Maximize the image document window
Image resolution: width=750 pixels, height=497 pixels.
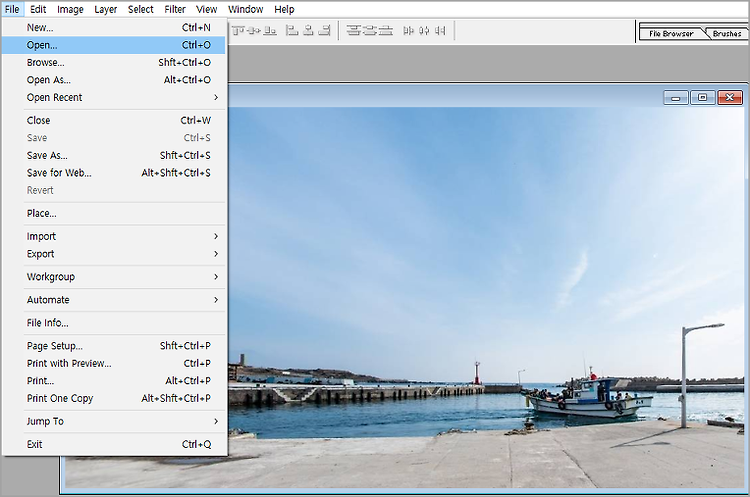[x=702, y=98]
